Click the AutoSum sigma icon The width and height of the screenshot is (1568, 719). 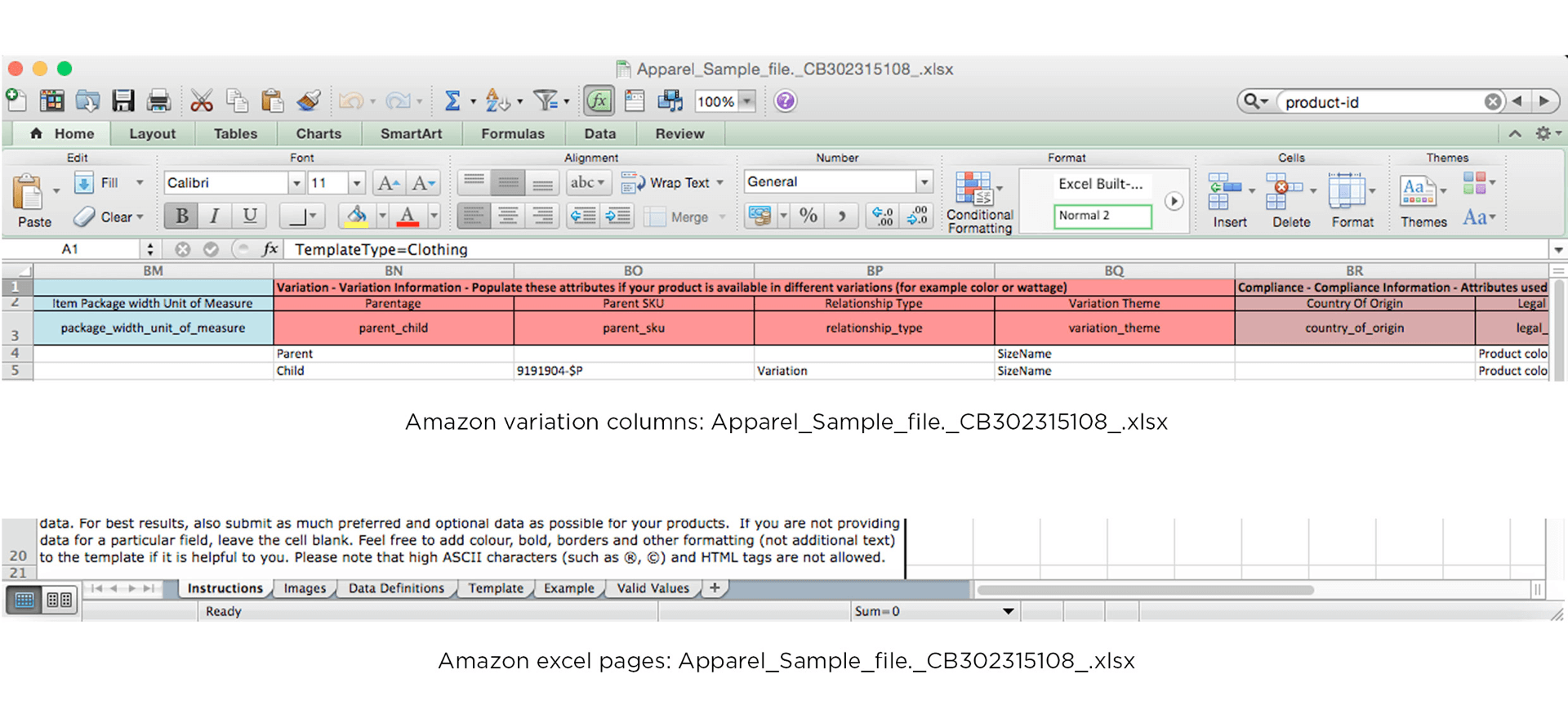point(452,101)
